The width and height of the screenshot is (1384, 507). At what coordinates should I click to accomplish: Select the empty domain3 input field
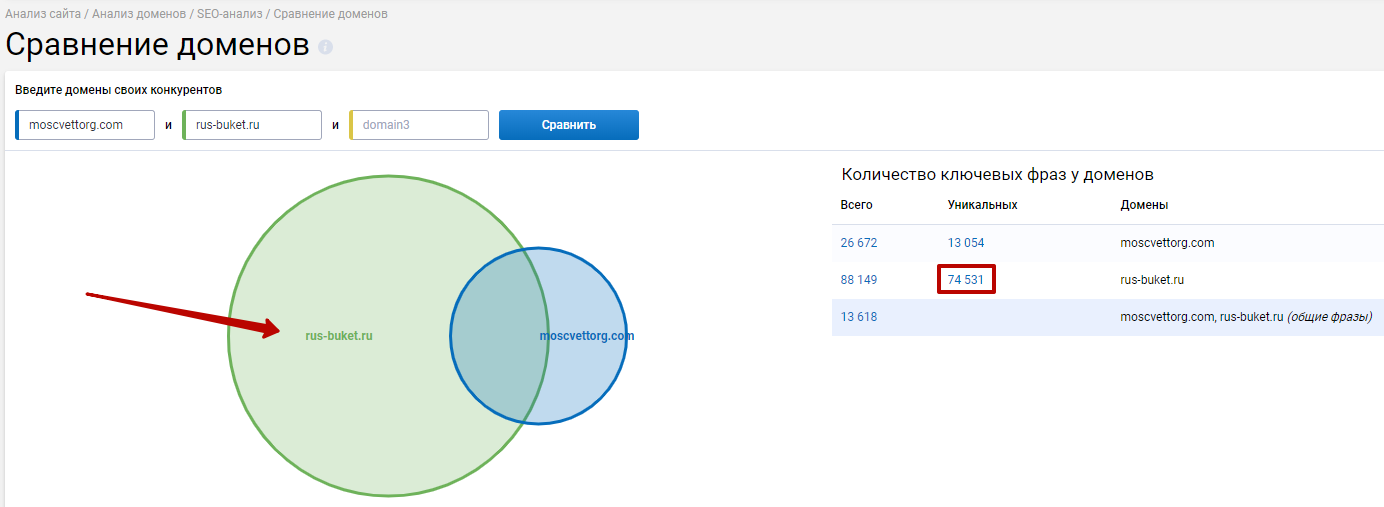[x=421, y=125]
